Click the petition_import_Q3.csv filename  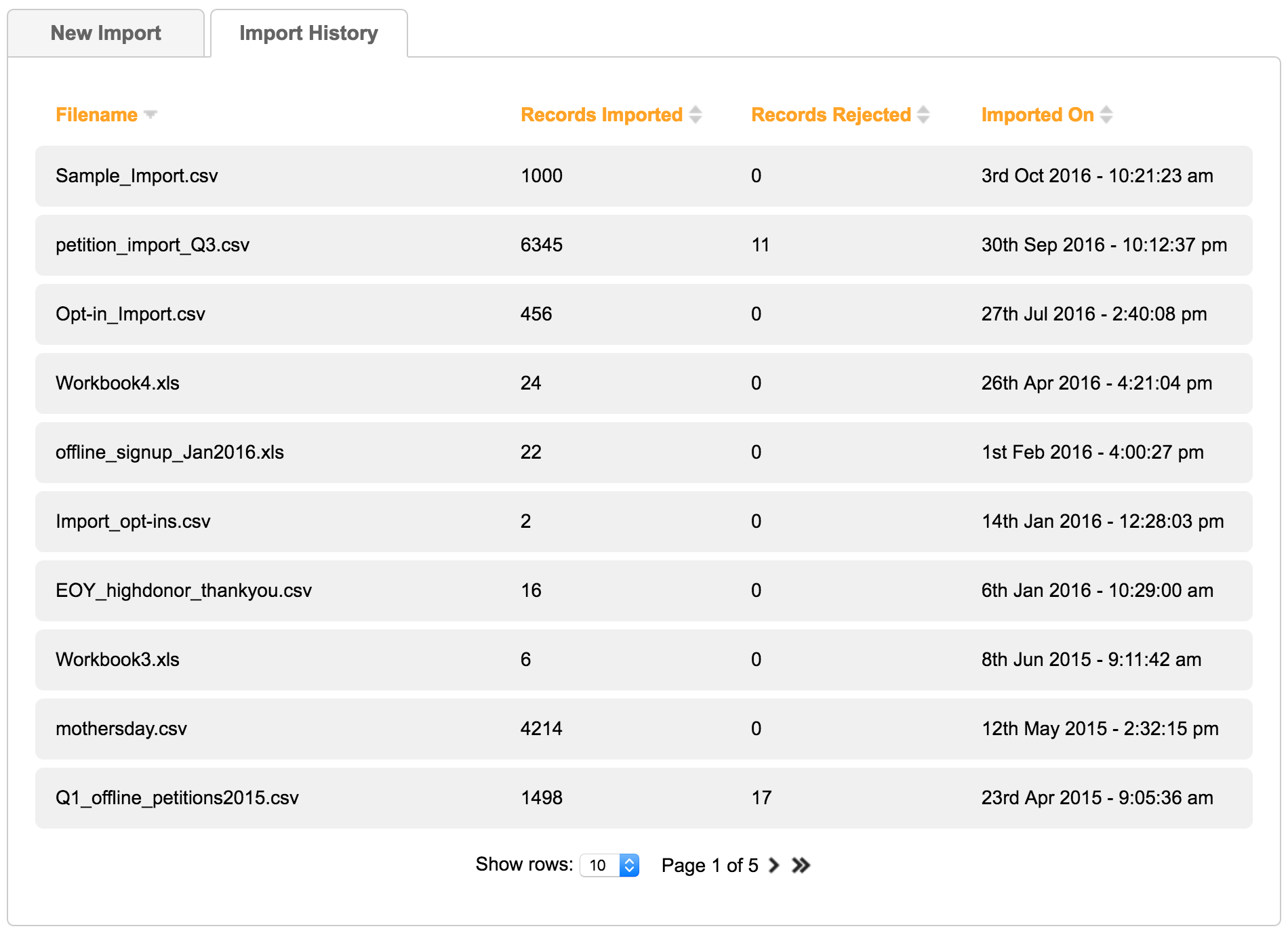point(153,245)
